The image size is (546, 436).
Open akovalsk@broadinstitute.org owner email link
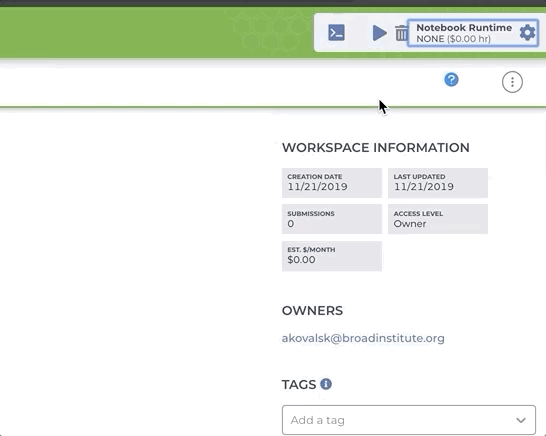(x=363, y=338)
